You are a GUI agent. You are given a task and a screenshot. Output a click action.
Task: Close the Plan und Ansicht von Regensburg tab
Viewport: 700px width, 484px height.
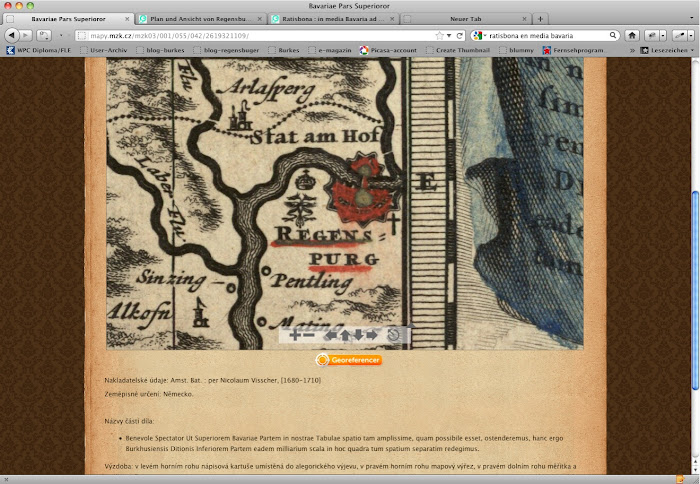[259, 19]
